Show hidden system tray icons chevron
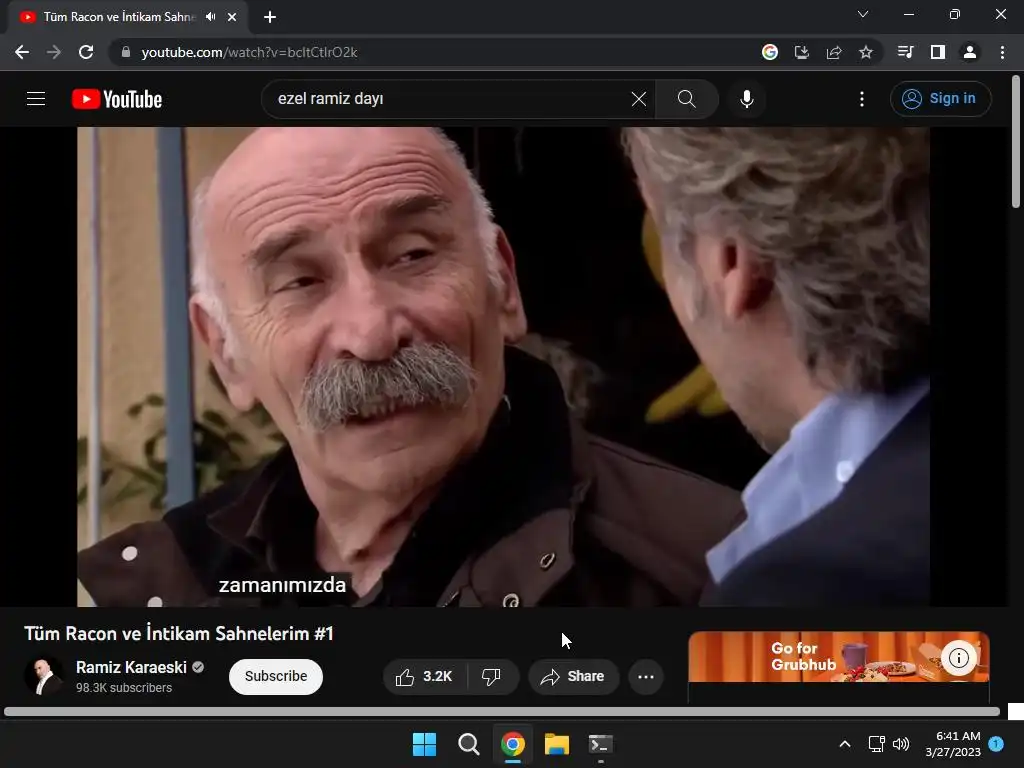This screenshot has width=1024, height=768. click(844, 744)
